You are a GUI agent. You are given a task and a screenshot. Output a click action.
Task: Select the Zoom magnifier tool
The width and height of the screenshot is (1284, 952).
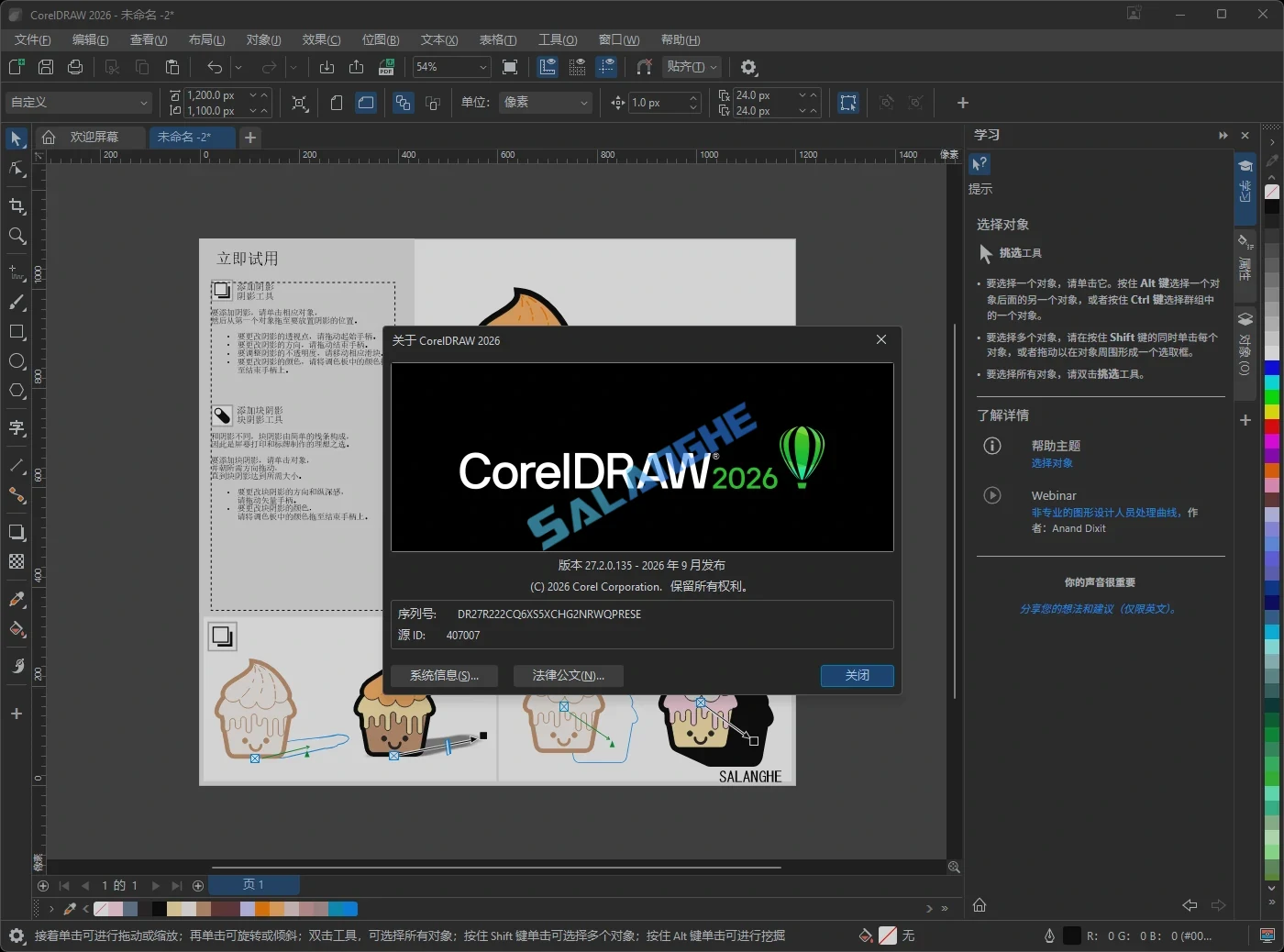pos(17,237)
